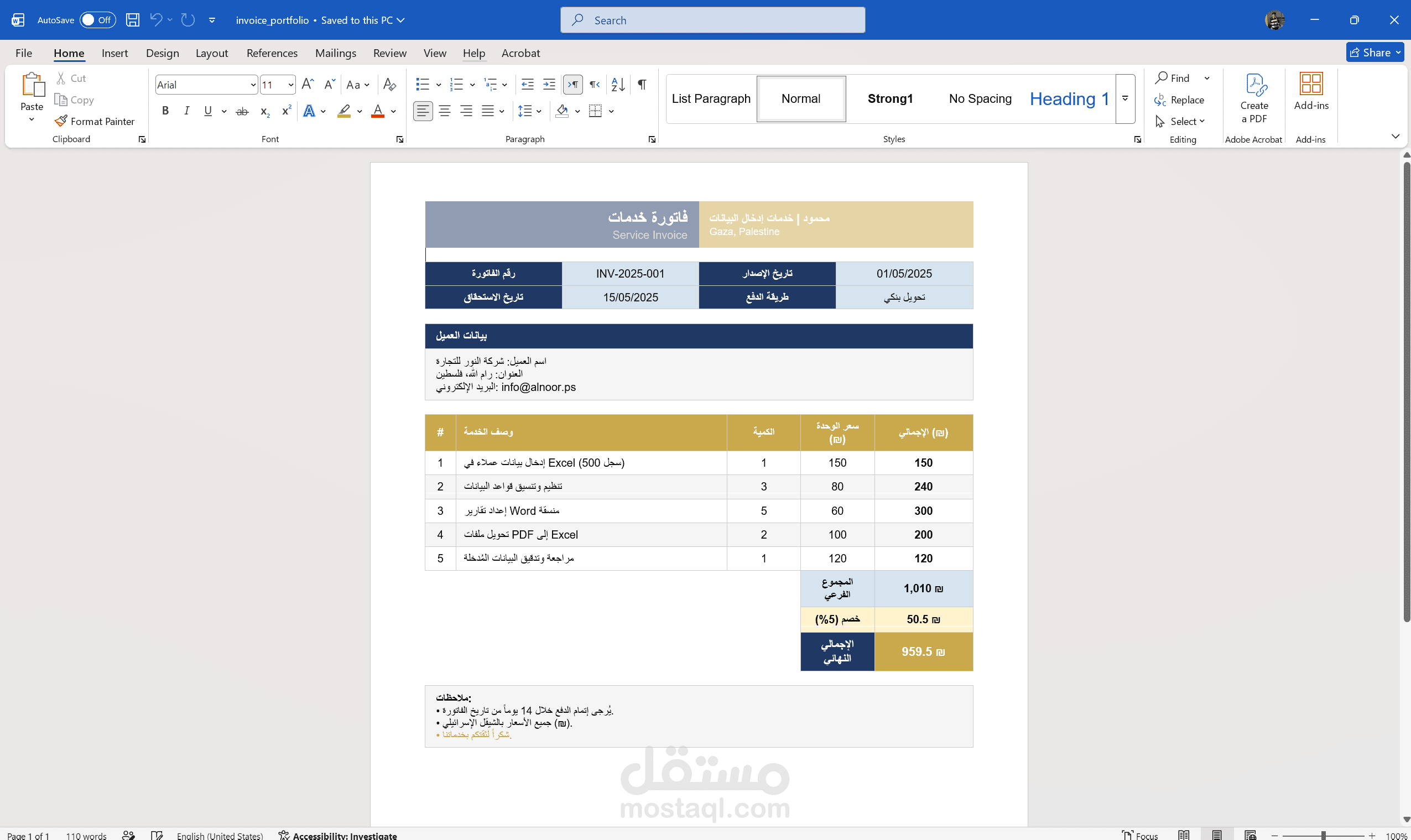Click the Search box in title bar

click(x=712, y=20)
